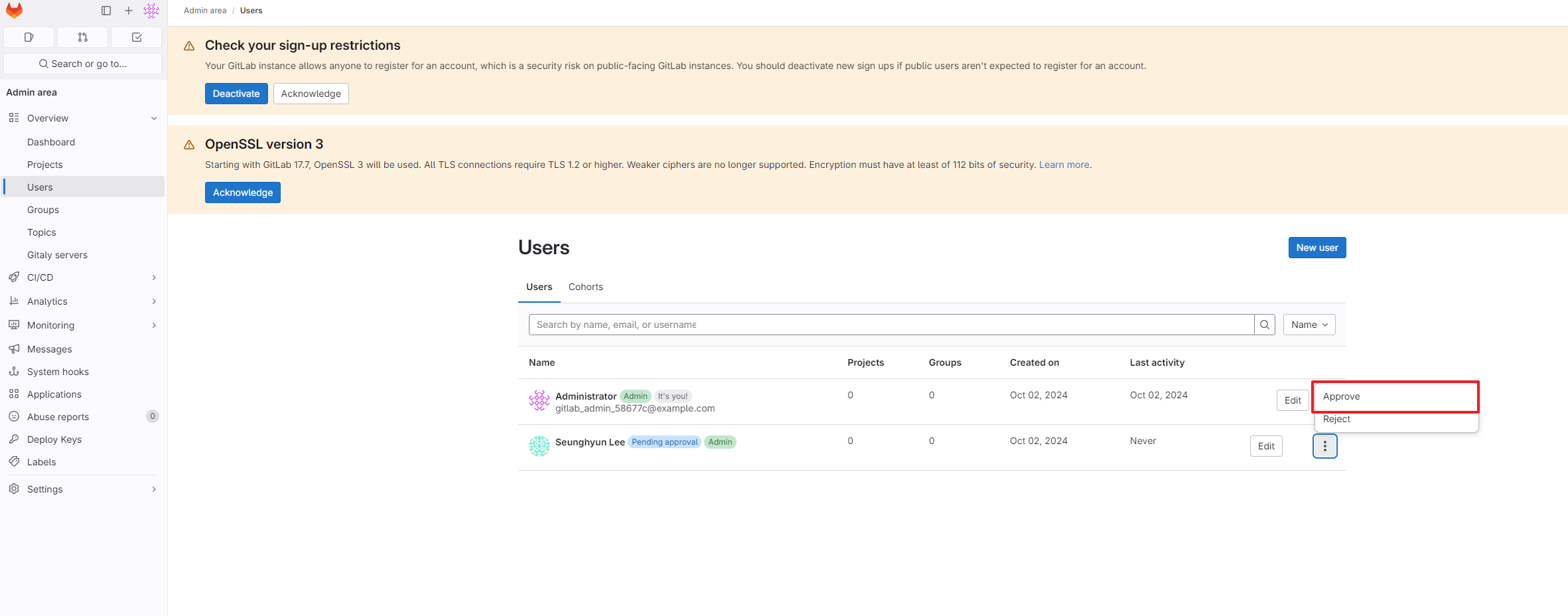Open the user avatar menu in sidebar header
This screenshot has height=616, width=1568.
(x=151, y=11)
